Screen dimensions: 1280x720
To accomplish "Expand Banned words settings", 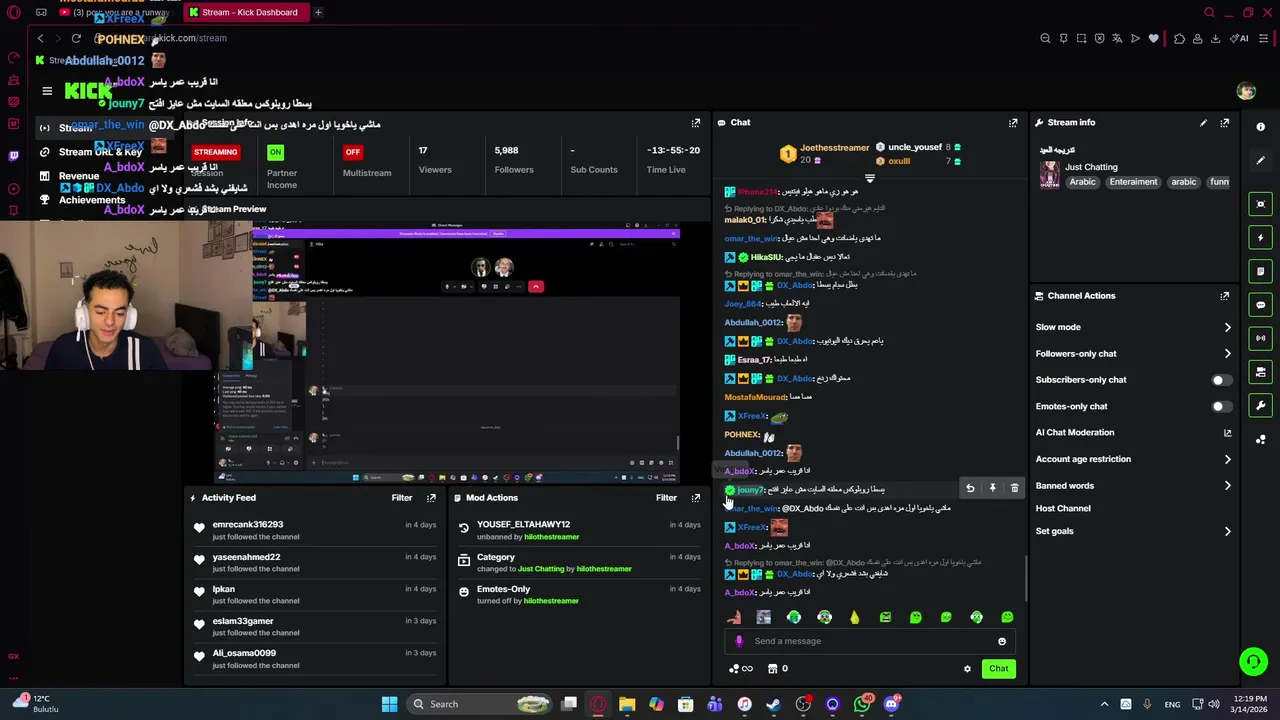I will click(1228, 486).
